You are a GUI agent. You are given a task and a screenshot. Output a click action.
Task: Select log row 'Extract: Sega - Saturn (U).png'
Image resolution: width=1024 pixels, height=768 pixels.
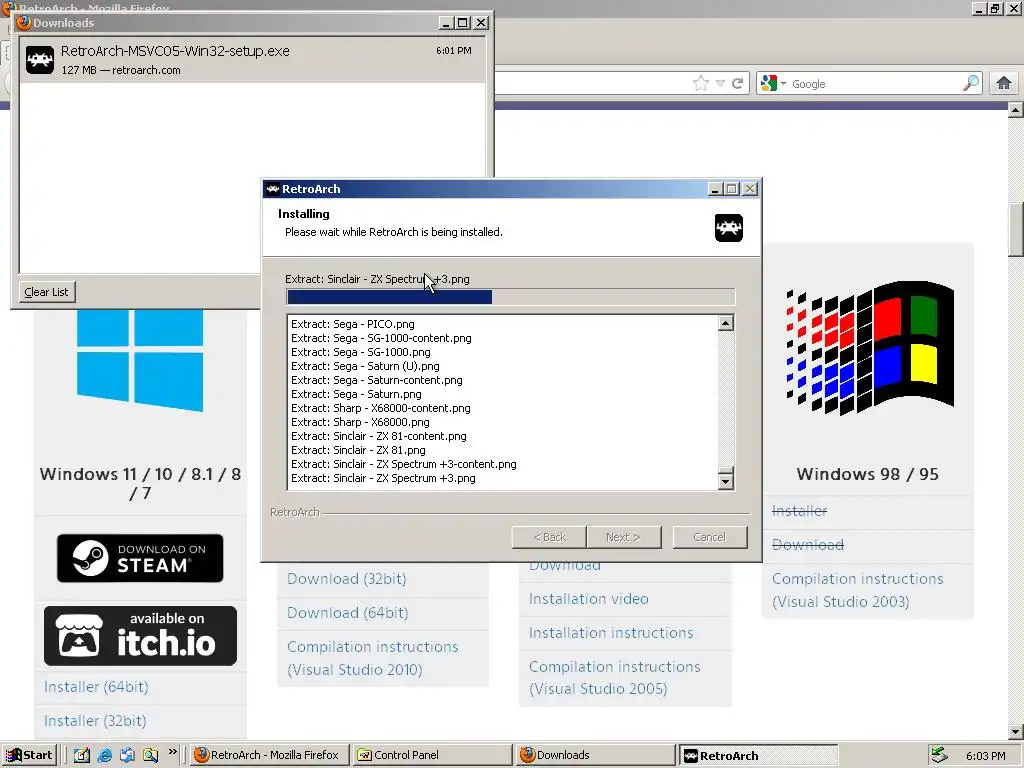[x=365, y=366]
